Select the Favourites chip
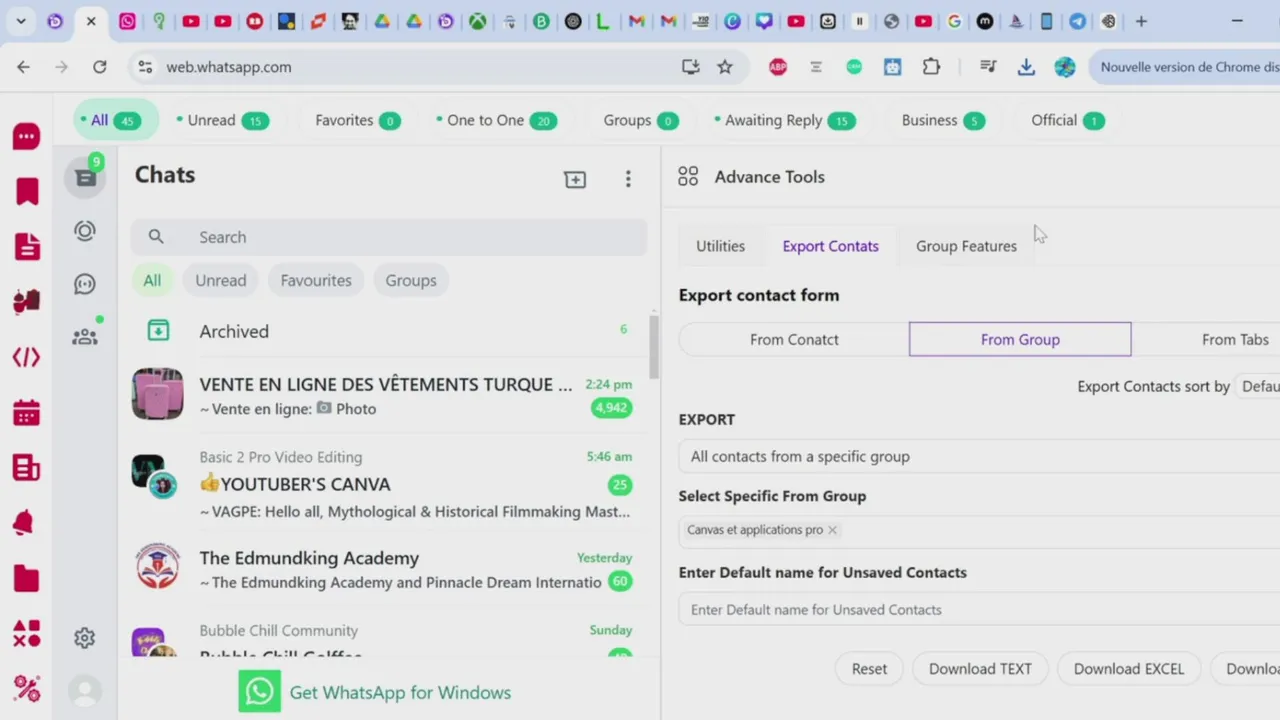 point(316,280)
